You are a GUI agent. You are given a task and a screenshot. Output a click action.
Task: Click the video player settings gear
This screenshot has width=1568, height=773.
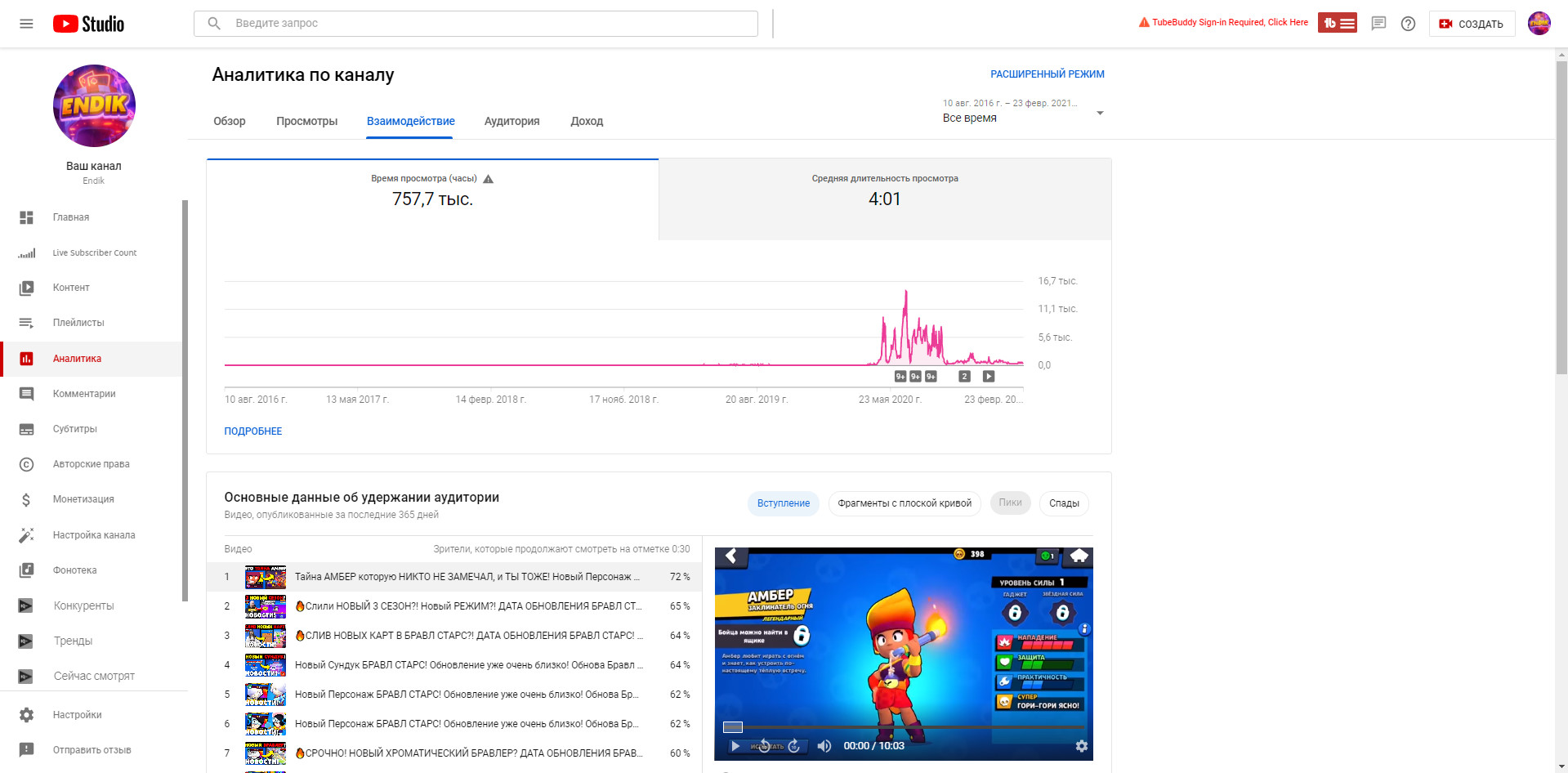(1081, 746)
